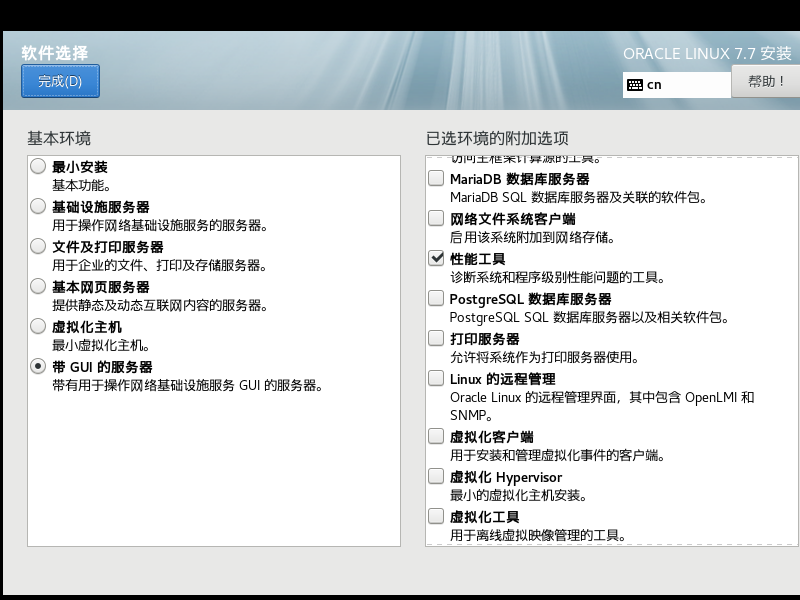Open help with the 帮助! button
Image resolution: width=800 pixels, height=600 pixels.
[x=765, y=81]
